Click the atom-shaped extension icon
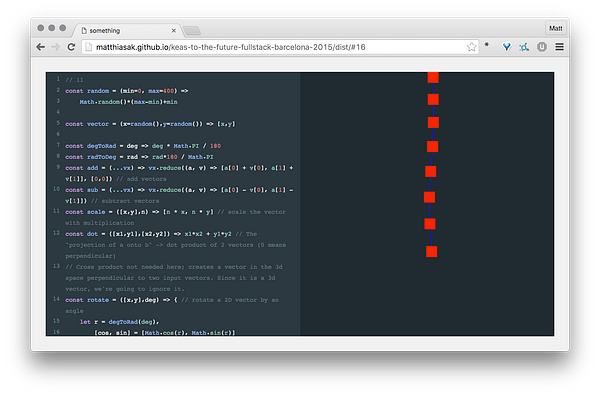Screen dimensions: 600x395 pos(524,47)
